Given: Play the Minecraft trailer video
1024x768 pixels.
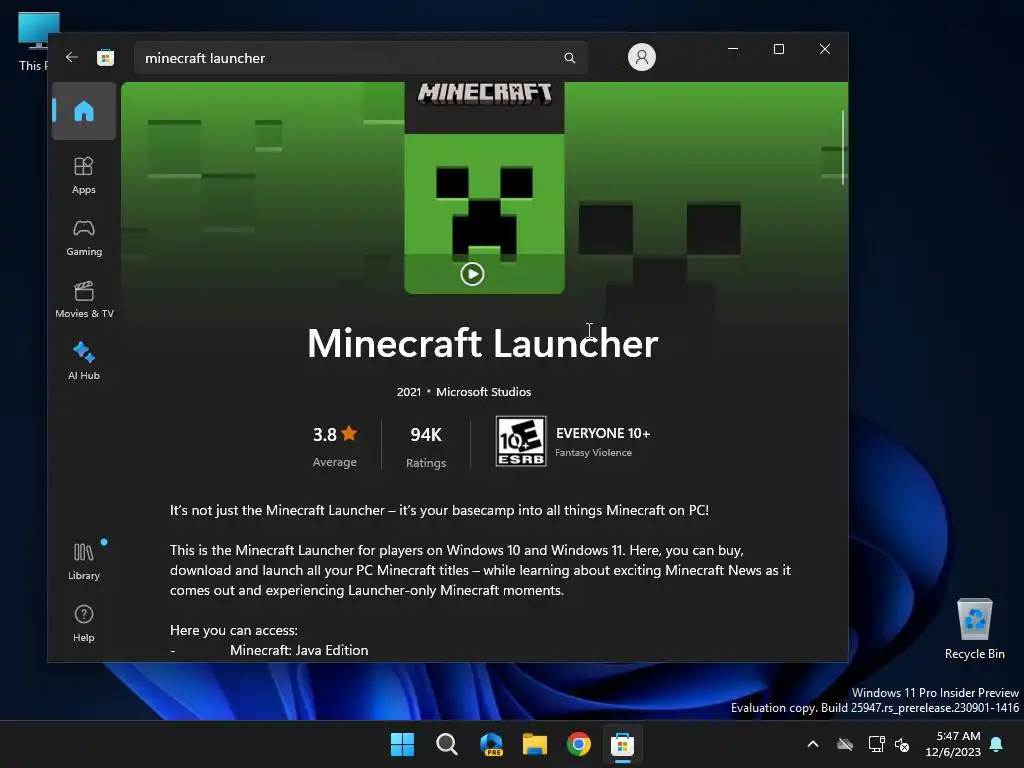Looking at the screenshot, I should pyautogui.click(x=472, y=274).
